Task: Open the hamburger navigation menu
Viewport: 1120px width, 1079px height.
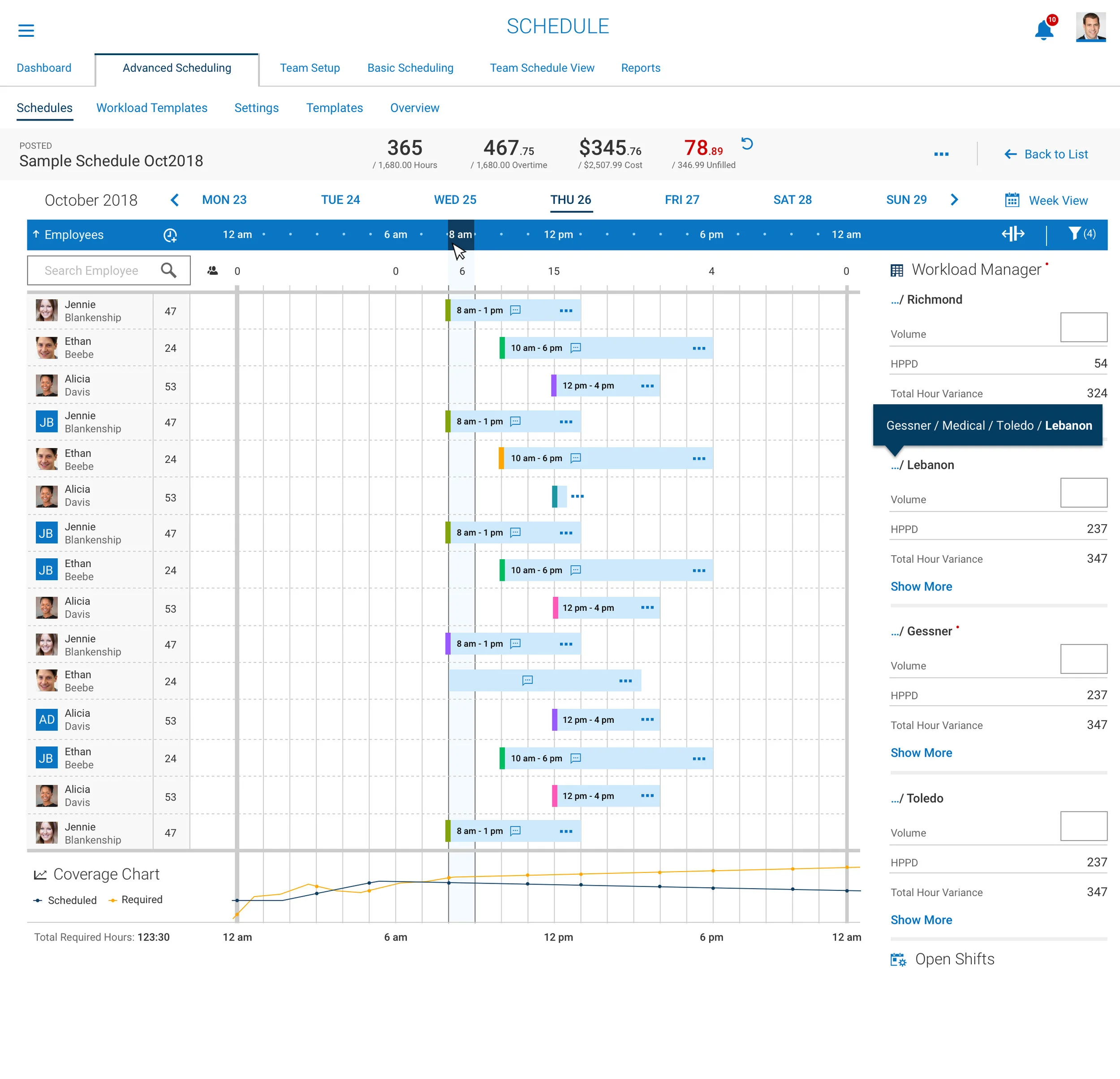Action: coord(26,30)
